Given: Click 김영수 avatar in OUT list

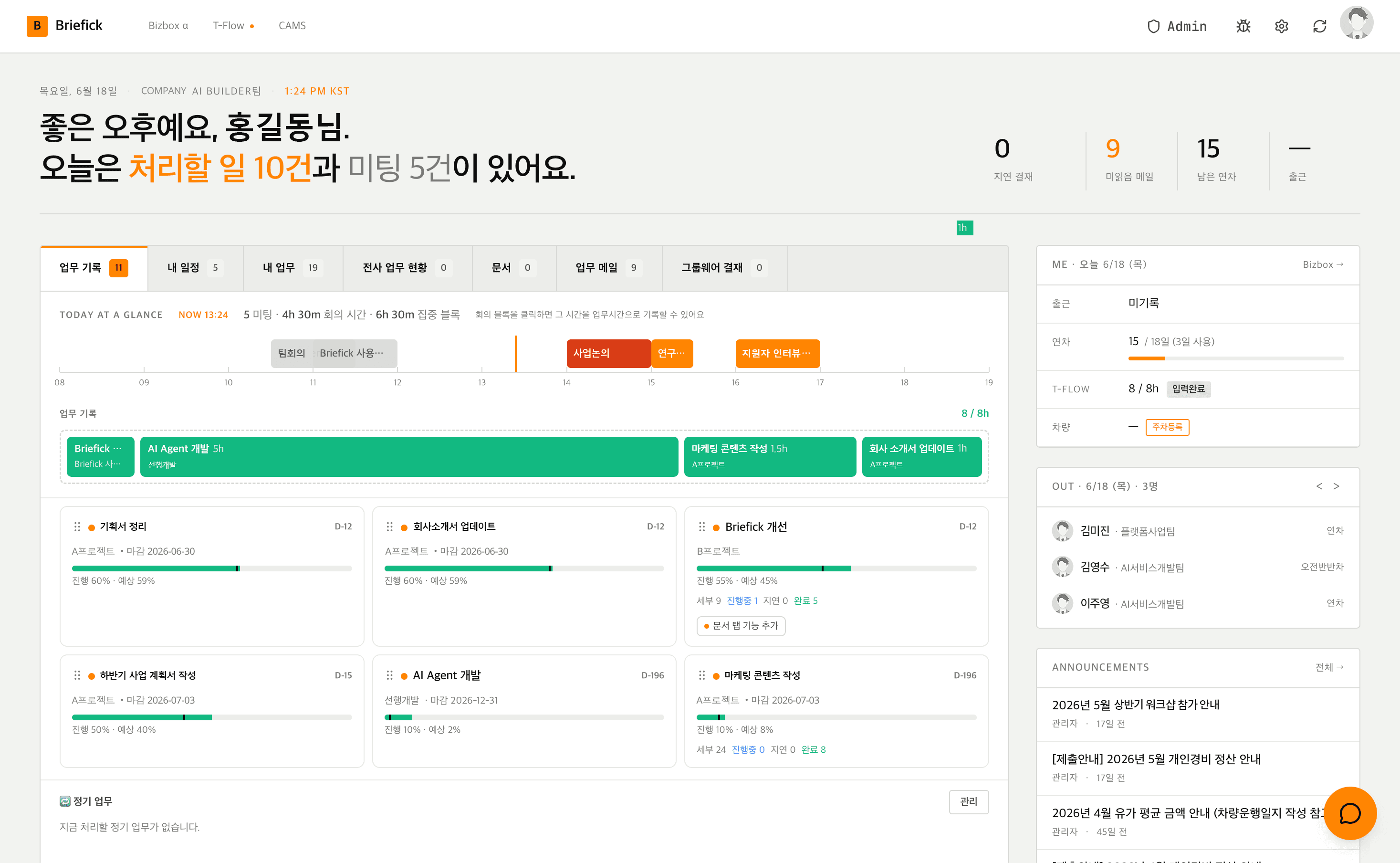Looking at the screenshot, I should coord(1062,567).
